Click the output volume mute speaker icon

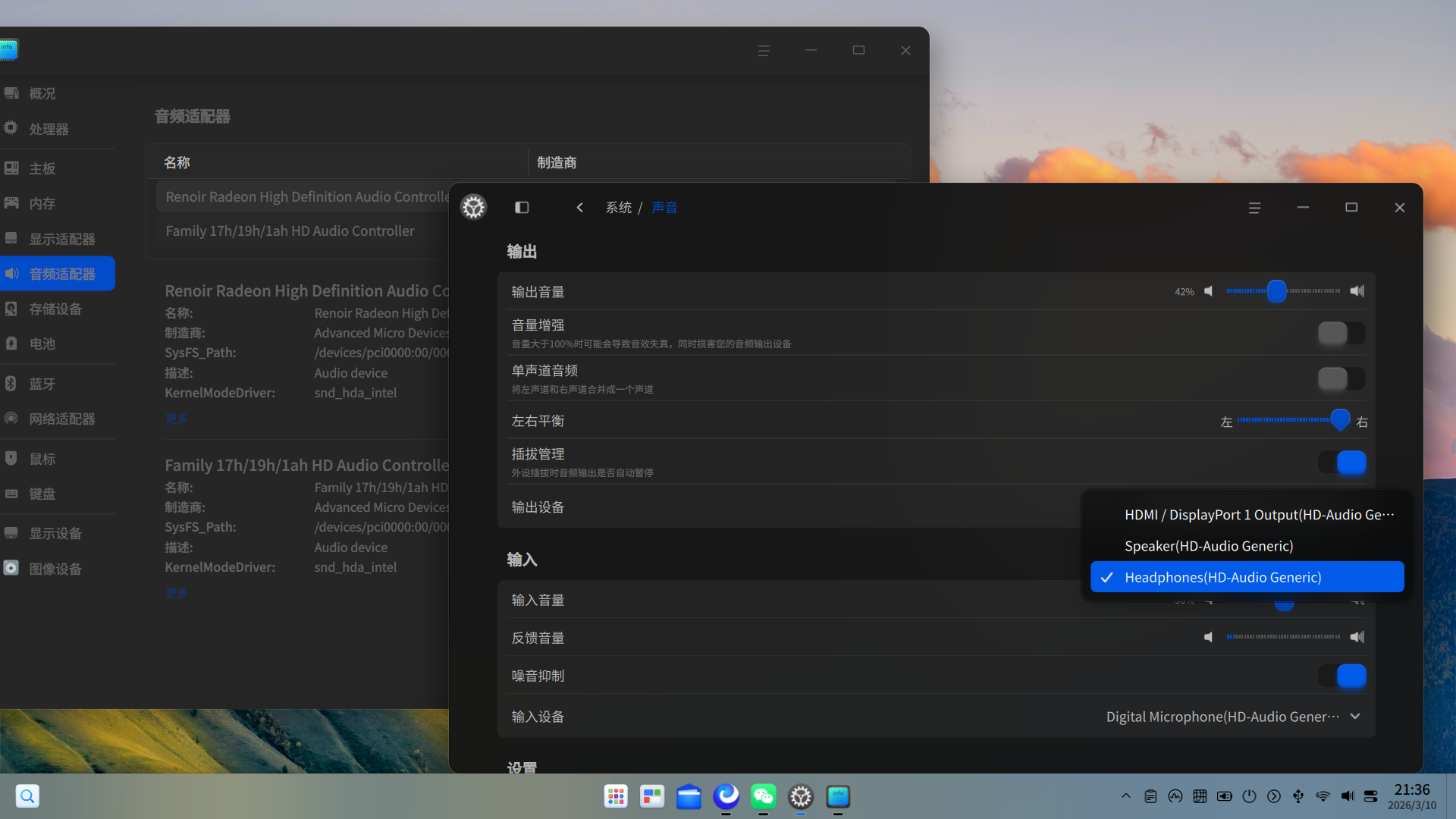pos(1209,291)
